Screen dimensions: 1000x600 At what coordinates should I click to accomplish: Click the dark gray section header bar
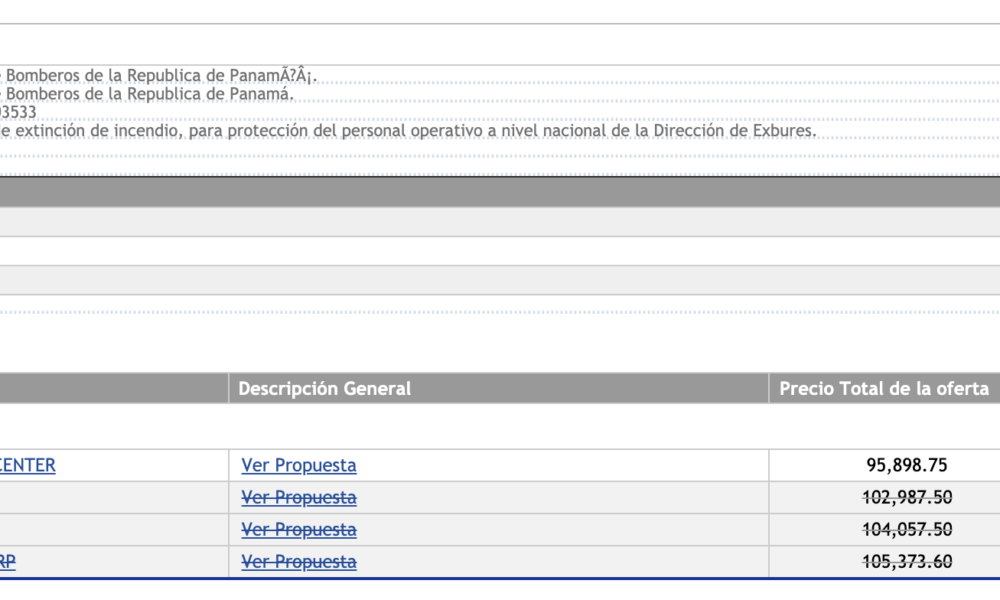pos(500,192)
